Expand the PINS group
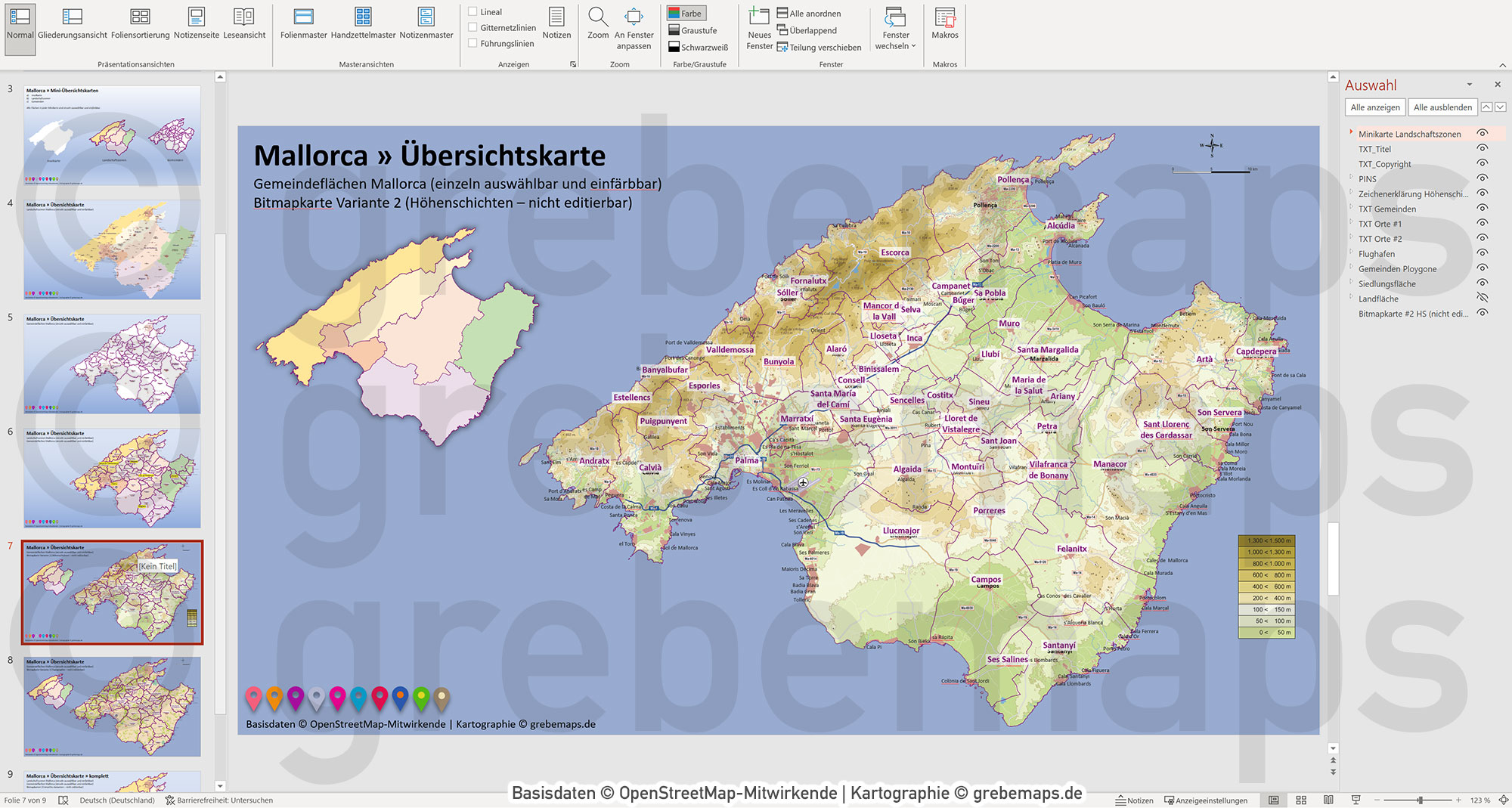 tap(1351, 178)
